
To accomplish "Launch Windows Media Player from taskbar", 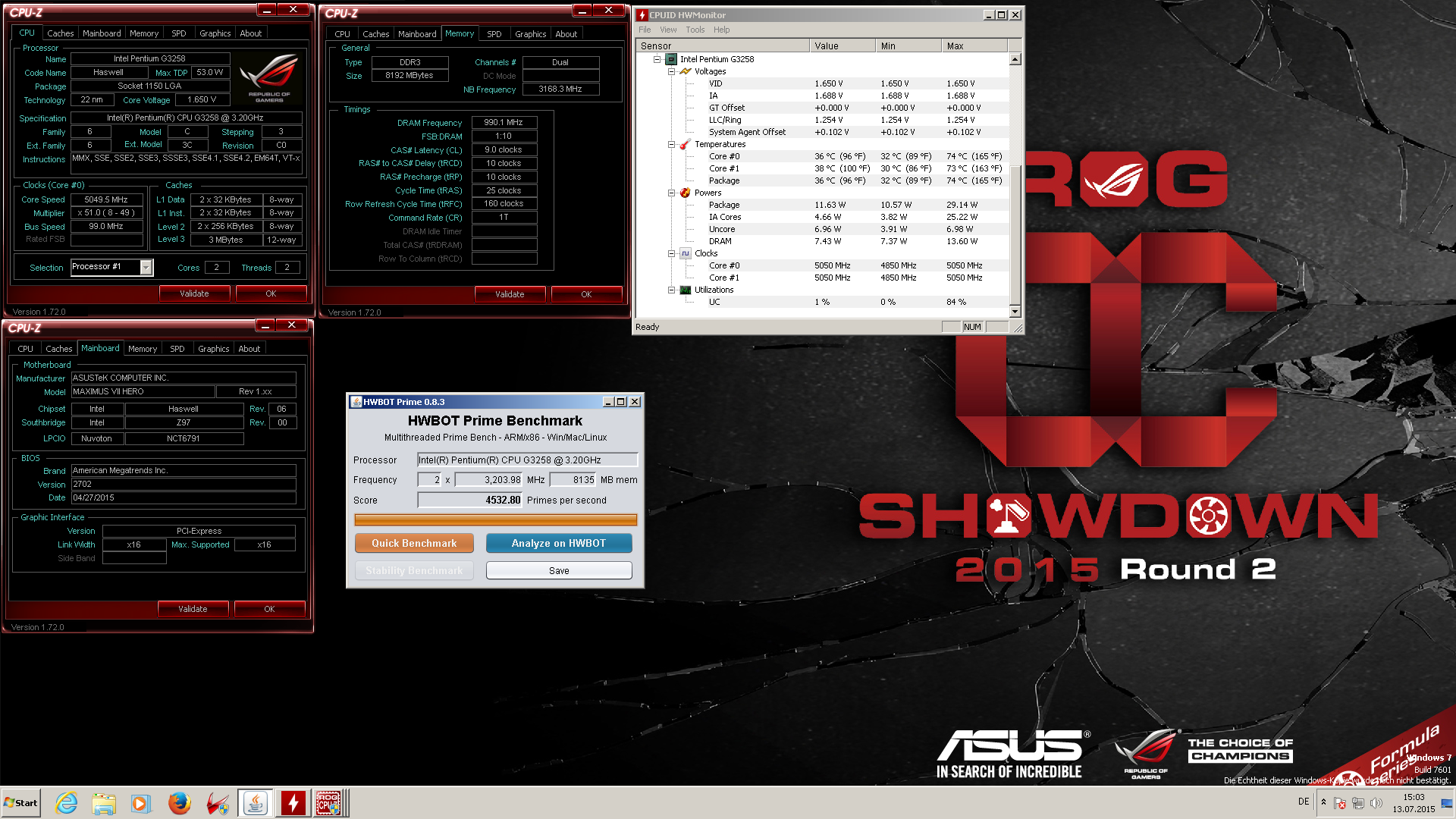I will click(x=141, y=803).
